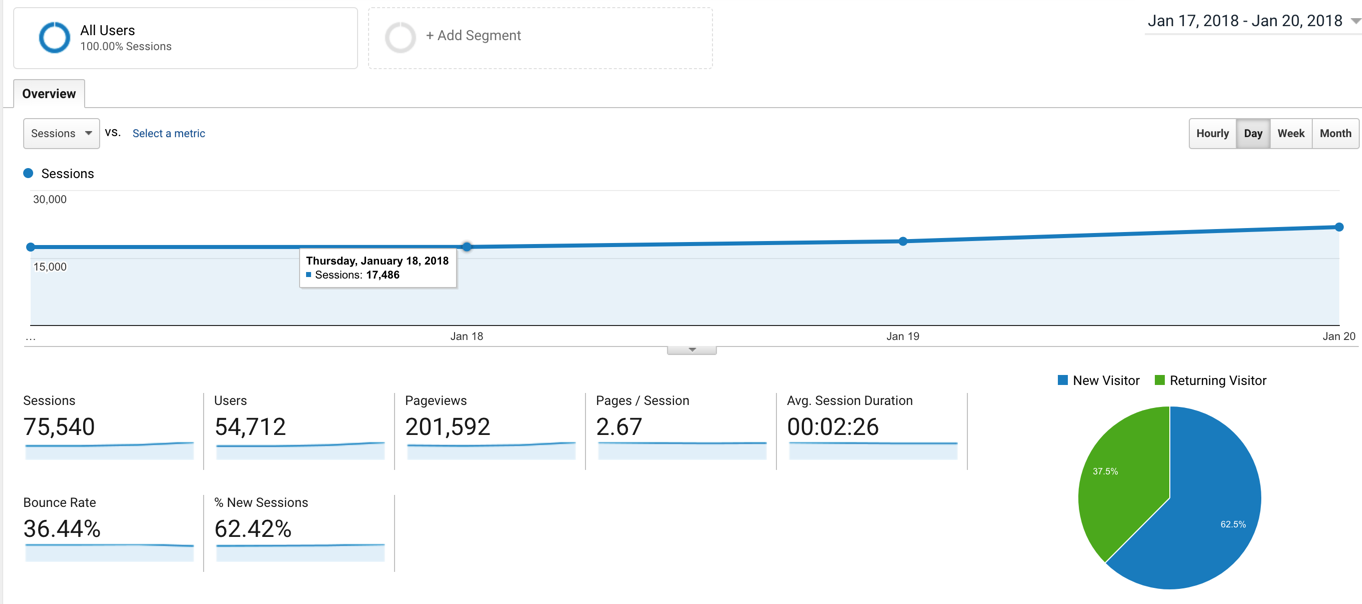Click the New Visitor legend square
The image size is (1362, 604).
1062,381
